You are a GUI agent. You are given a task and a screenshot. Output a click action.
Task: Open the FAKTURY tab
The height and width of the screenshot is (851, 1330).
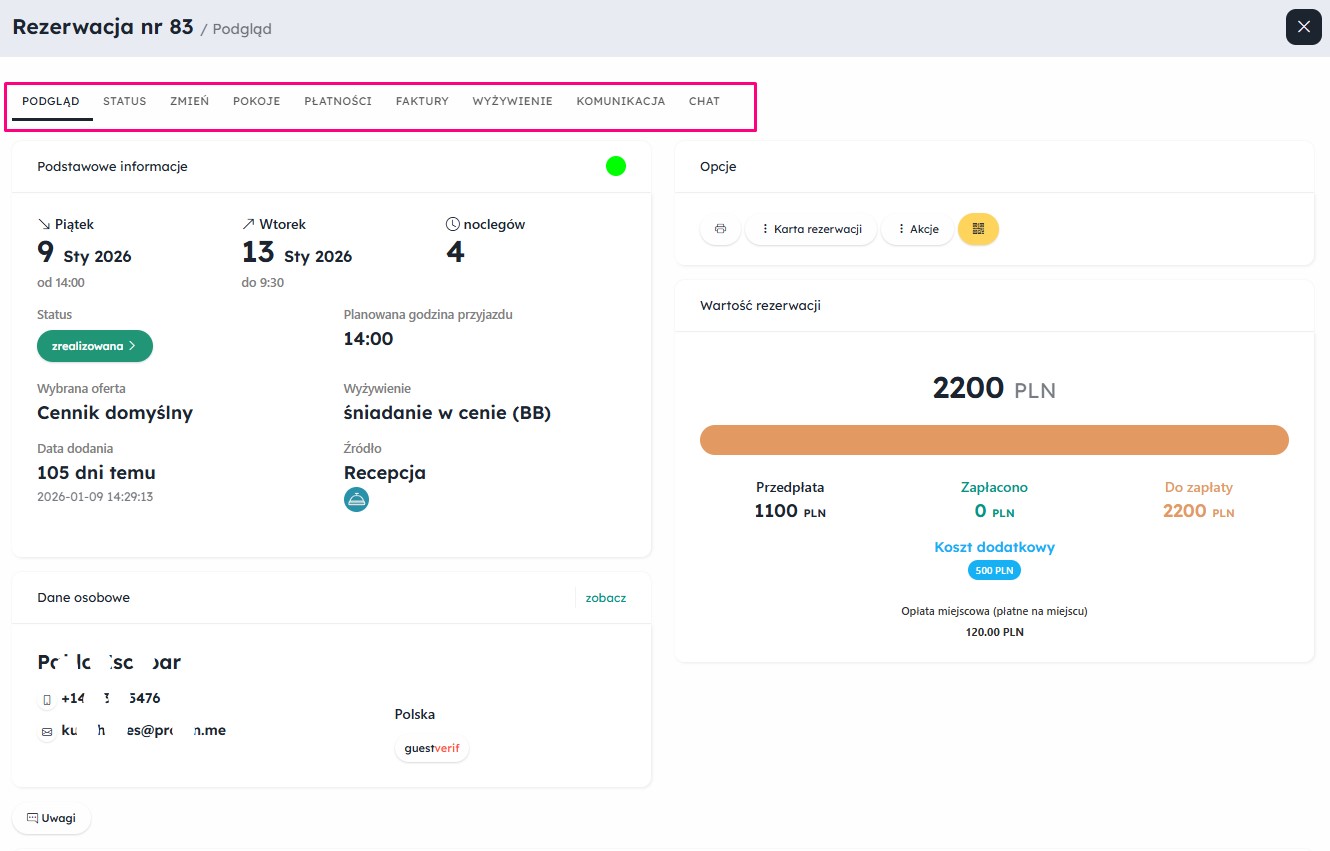coord(422,101)
